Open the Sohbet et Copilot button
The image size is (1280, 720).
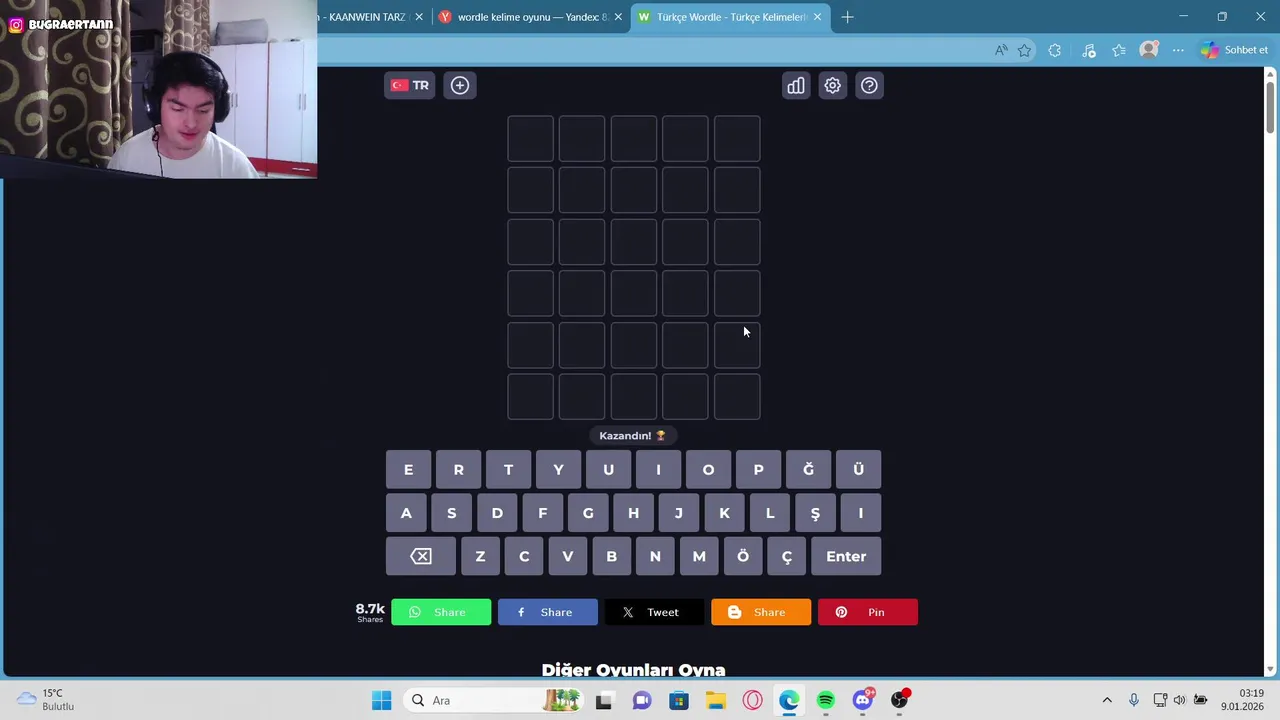[1235, 50]
